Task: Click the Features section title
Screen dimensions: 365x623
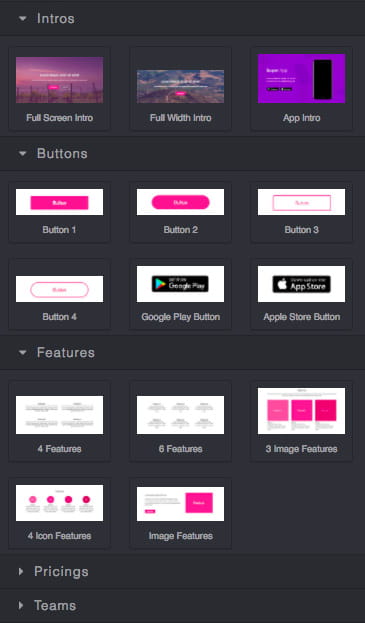Action: click(66, 353)
